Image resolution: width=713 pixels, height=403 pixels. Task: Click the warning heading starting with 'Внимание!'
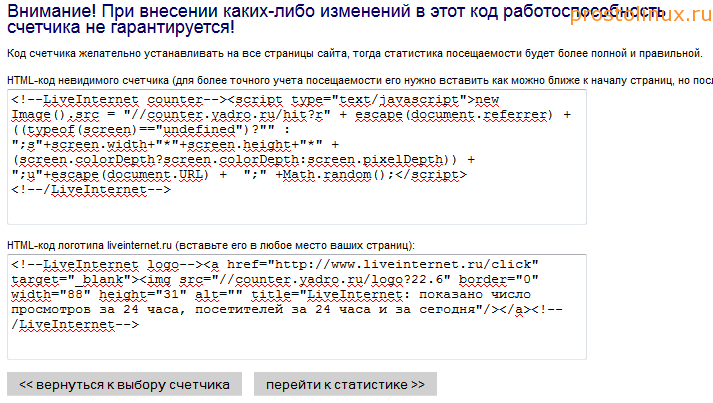pyautogui.click(x=336, y=19)
